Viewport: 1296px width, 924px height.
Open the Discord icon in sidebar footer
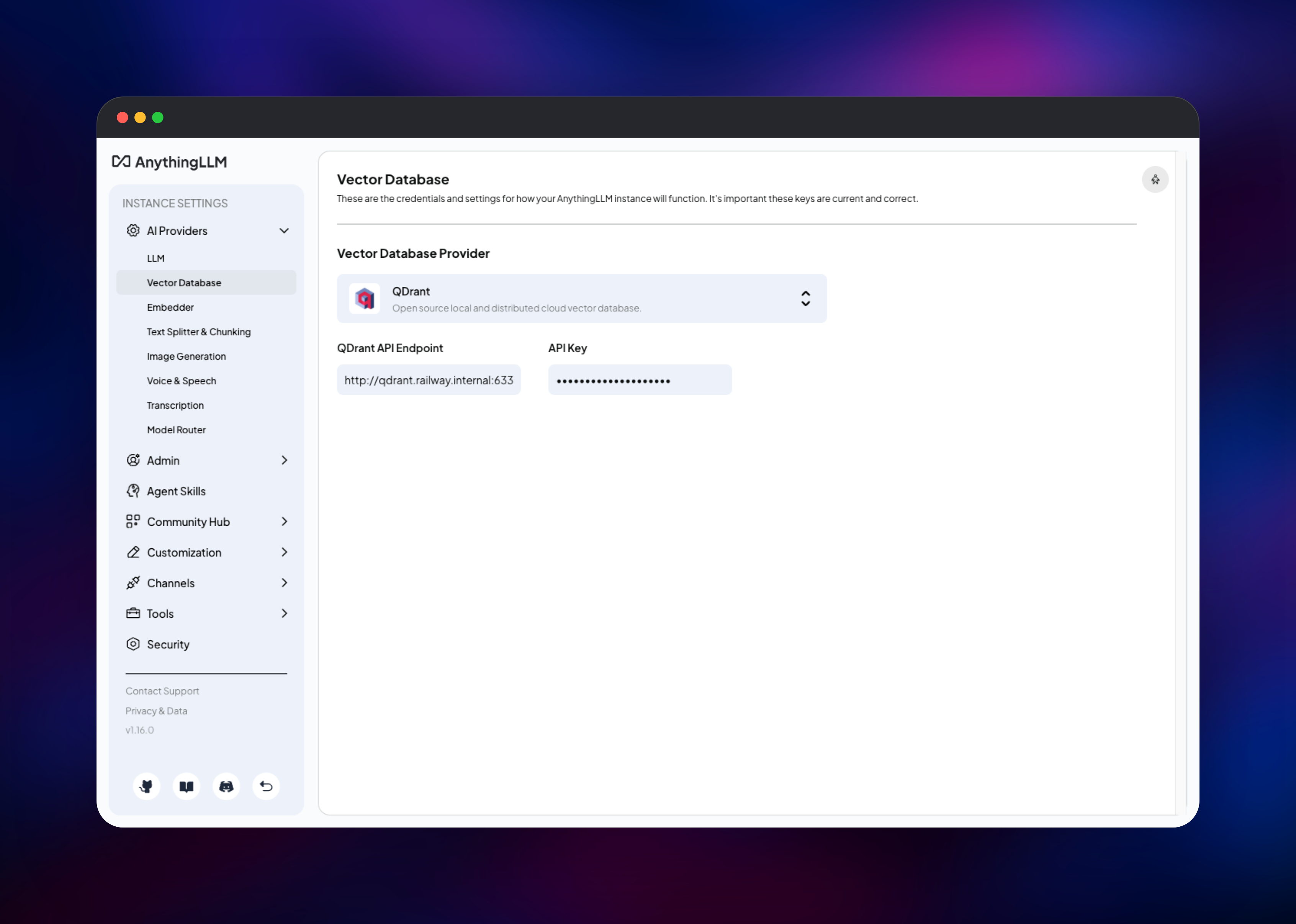(x=226, y=786)
